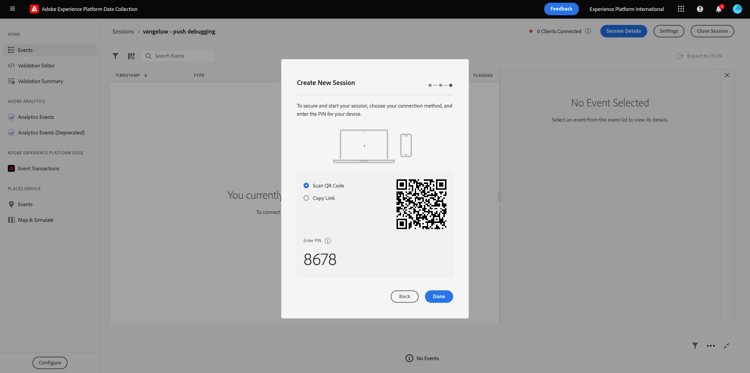
Task: Click the QR code image
Action: tap(421, 204)
